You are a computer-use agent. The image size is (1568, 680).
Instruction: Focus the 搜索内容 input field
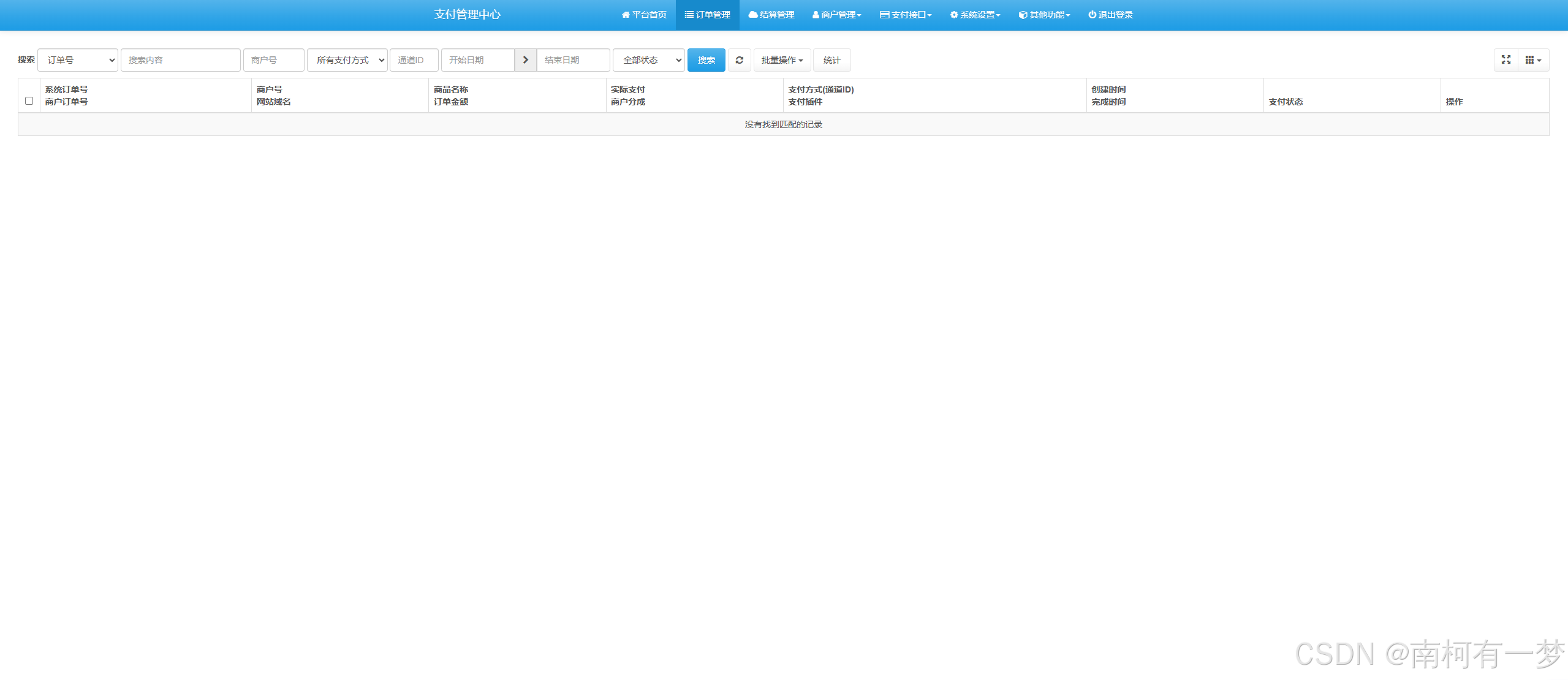tap(180, 60)
